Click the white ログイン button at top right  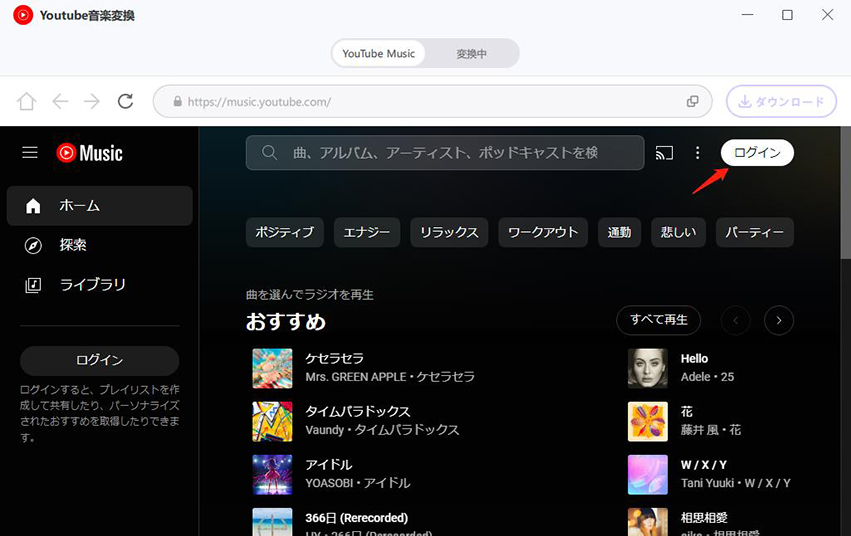click(757, 153)
